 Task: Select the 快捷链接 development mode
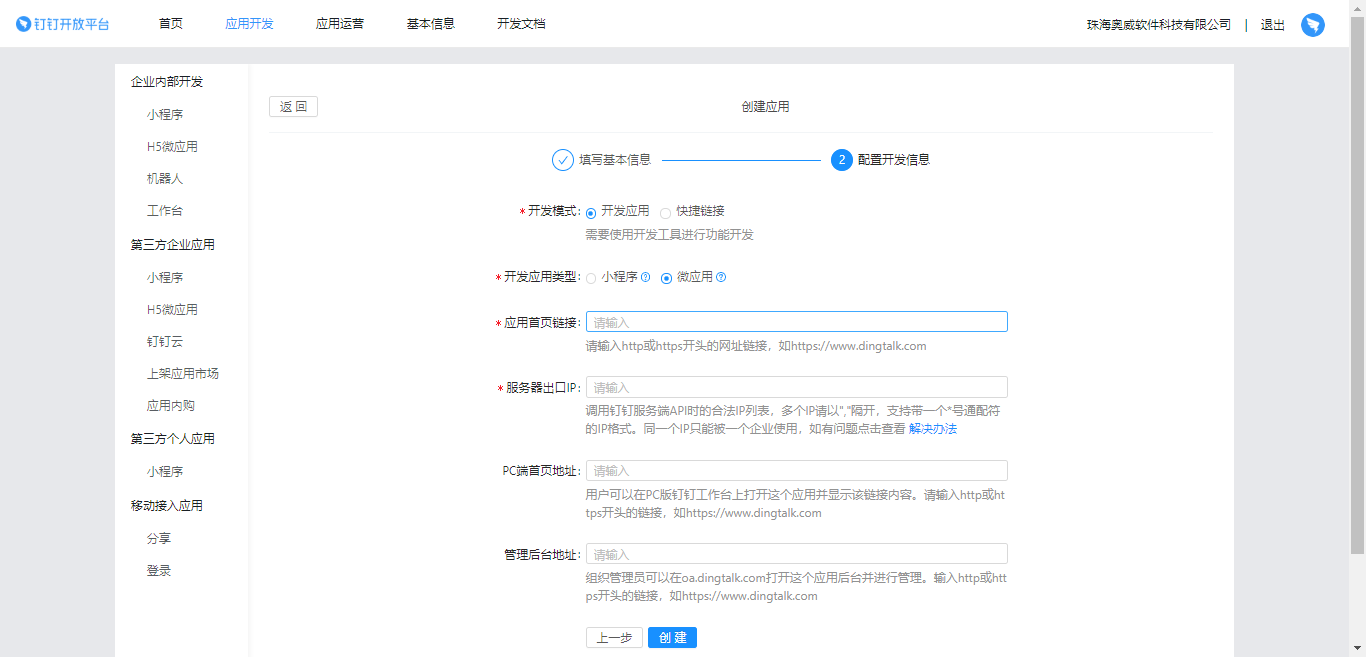[x=666, y=211]
